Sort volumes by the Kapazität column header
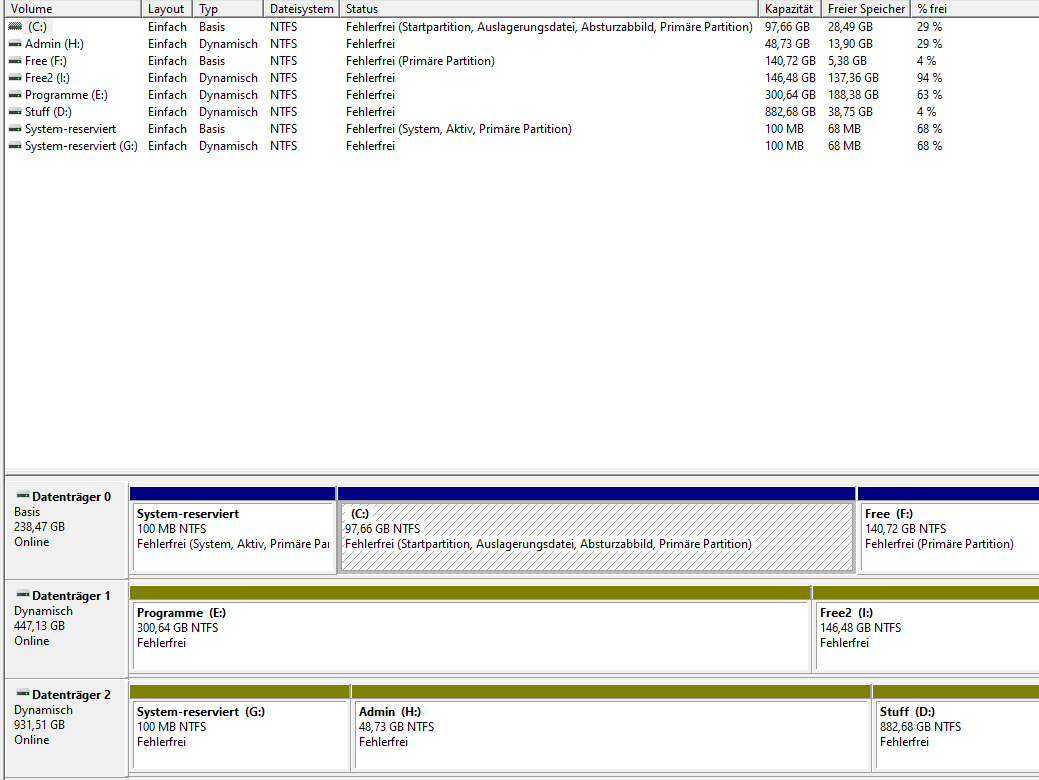The width and height of the screenshot is (1039, 780). coord(789,8)
